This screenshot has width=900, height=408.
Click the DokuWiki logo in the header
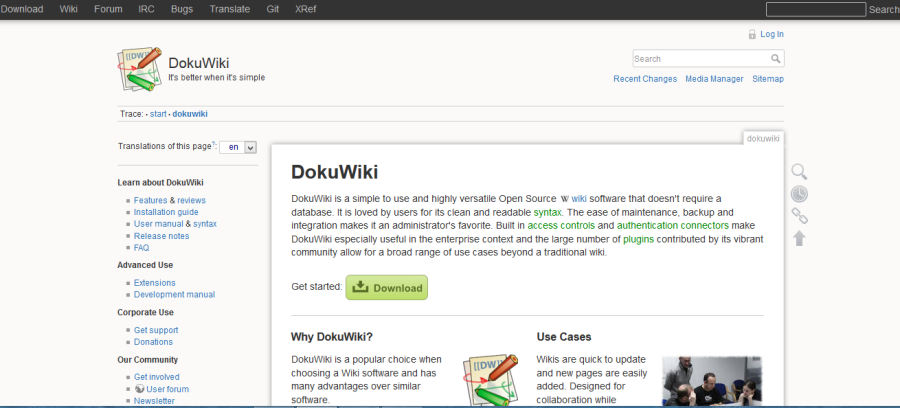pos(139,69)
